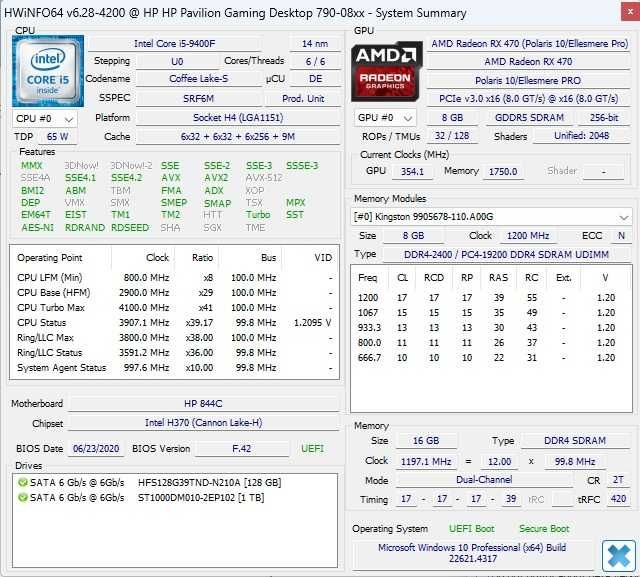Click the green status icon for HFS128G39TND-N210A drive
This screenshot has width=640, height=577.
point(23,483)
